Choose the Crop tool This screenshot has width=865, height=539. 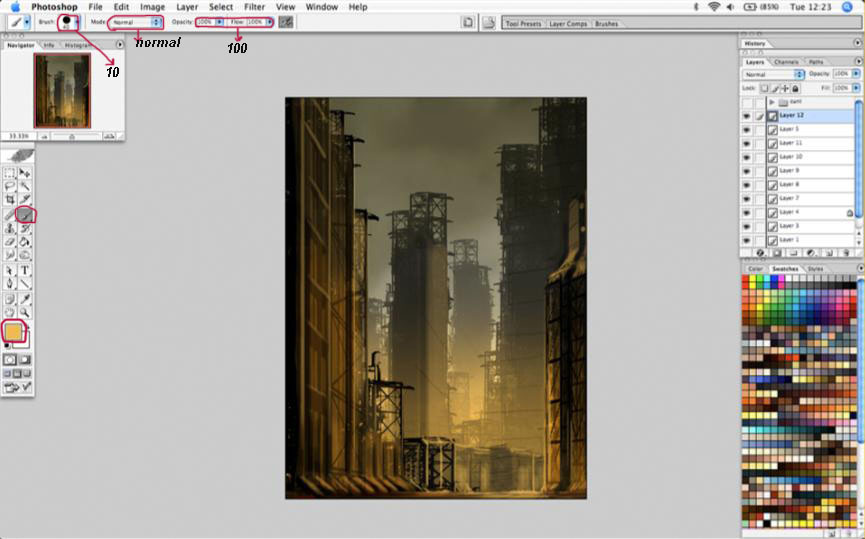coord(10,200)
